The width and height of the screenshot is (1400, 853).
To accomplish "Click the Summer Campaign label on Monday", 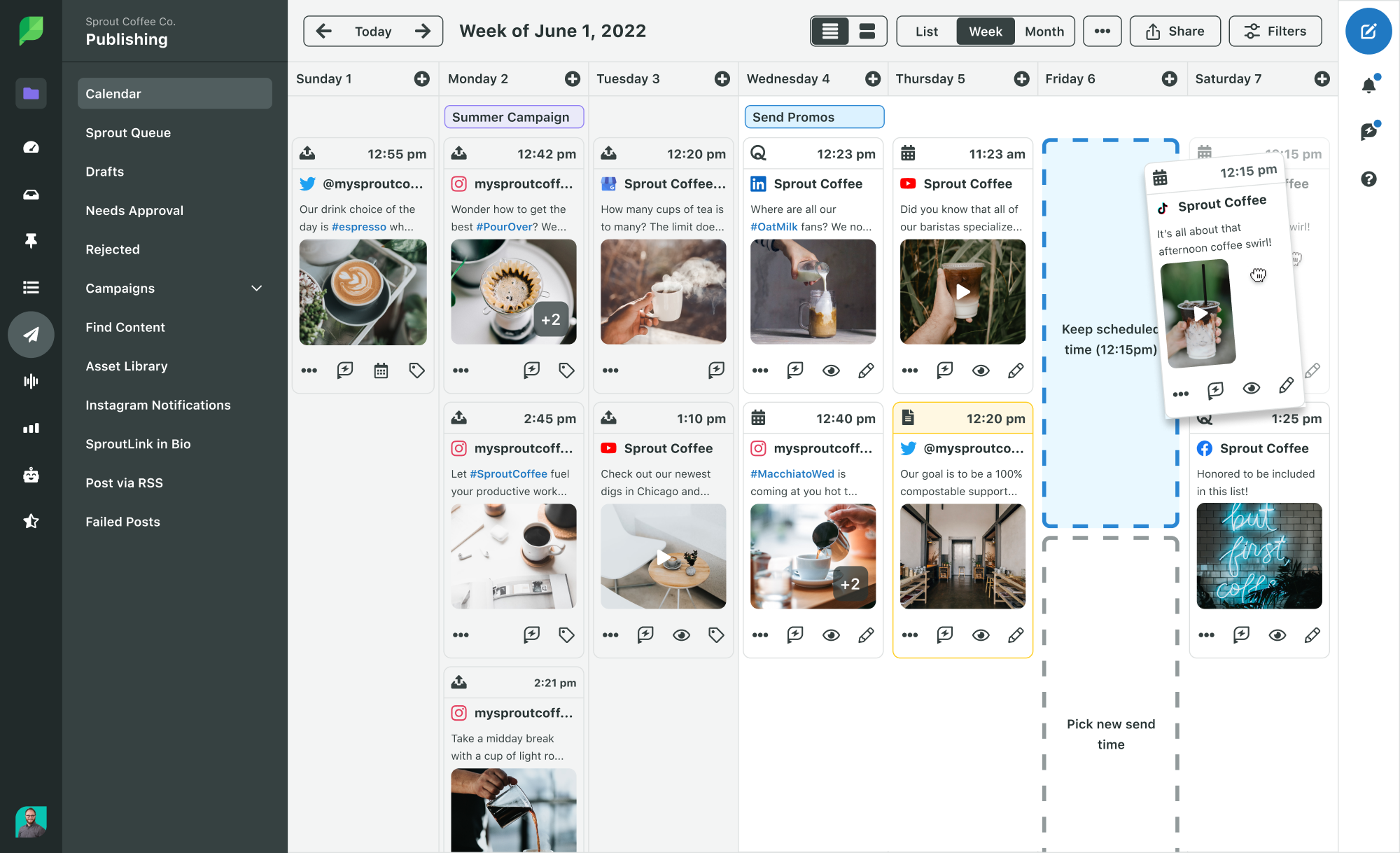I will (x=511, y=116).
